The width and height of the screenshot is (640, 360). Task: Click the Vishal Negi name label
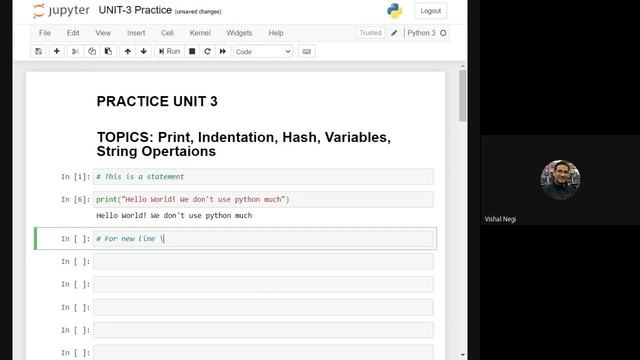500,219
